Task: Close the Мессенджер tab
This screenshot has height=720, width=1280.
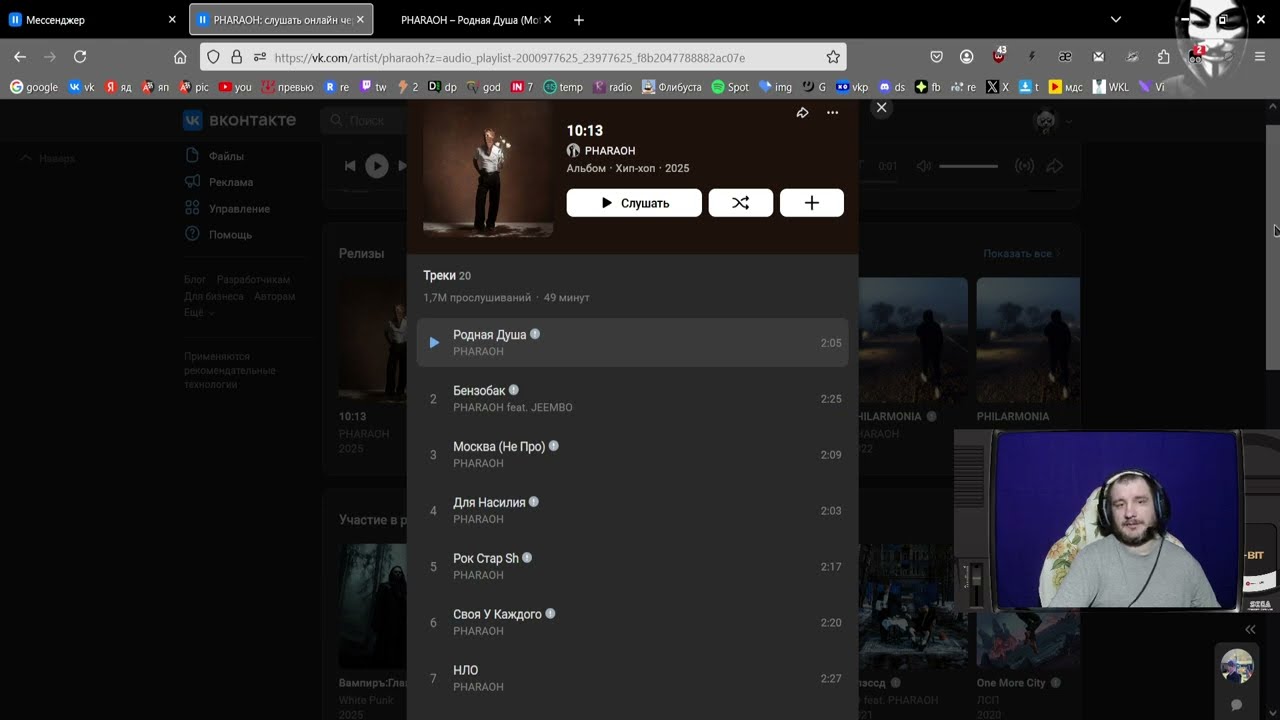Action: pyautogui.click(x=171, y=19)
